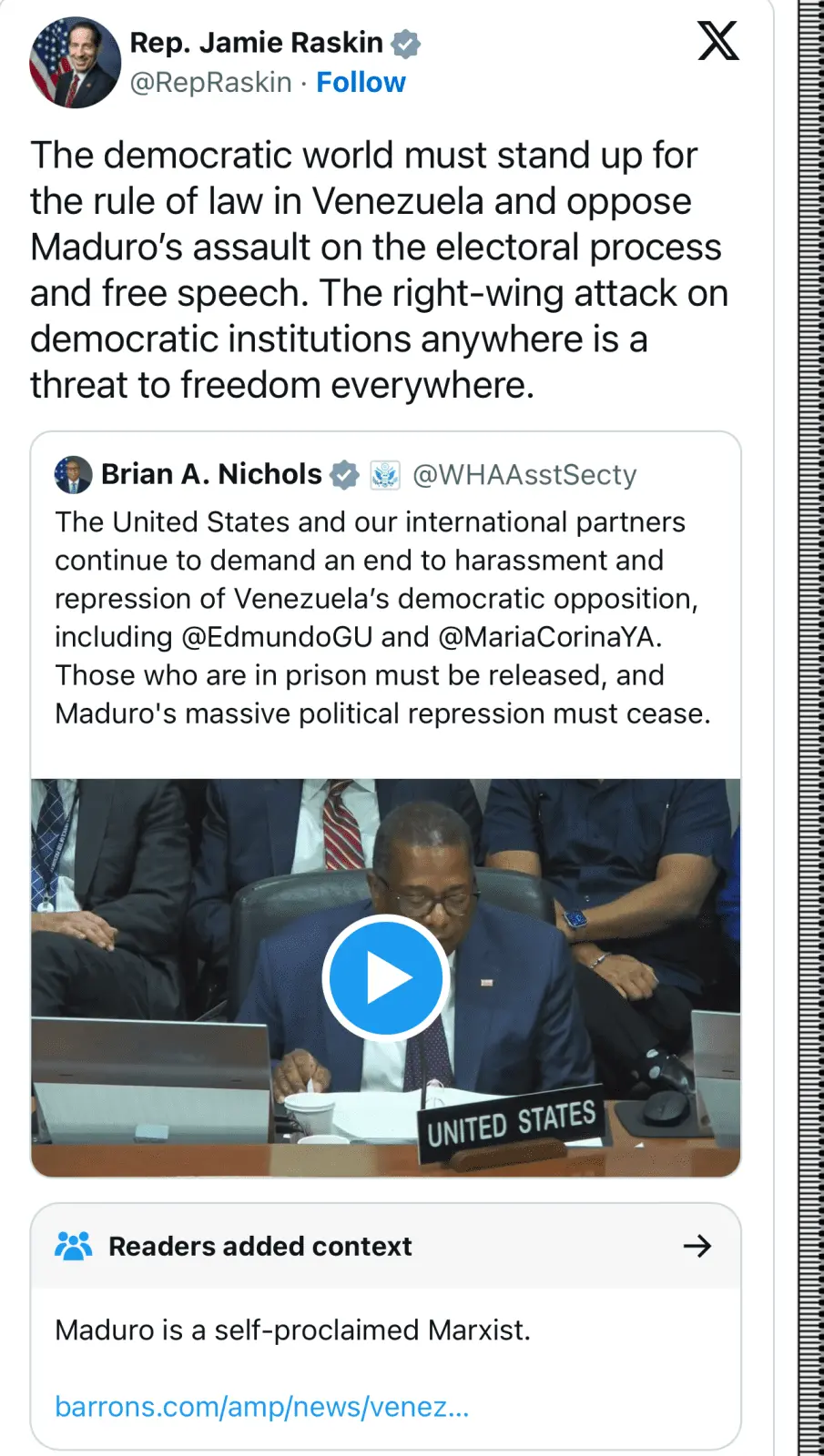
Task: Open the @RepRaskin handle
Action: pos(210,83)
